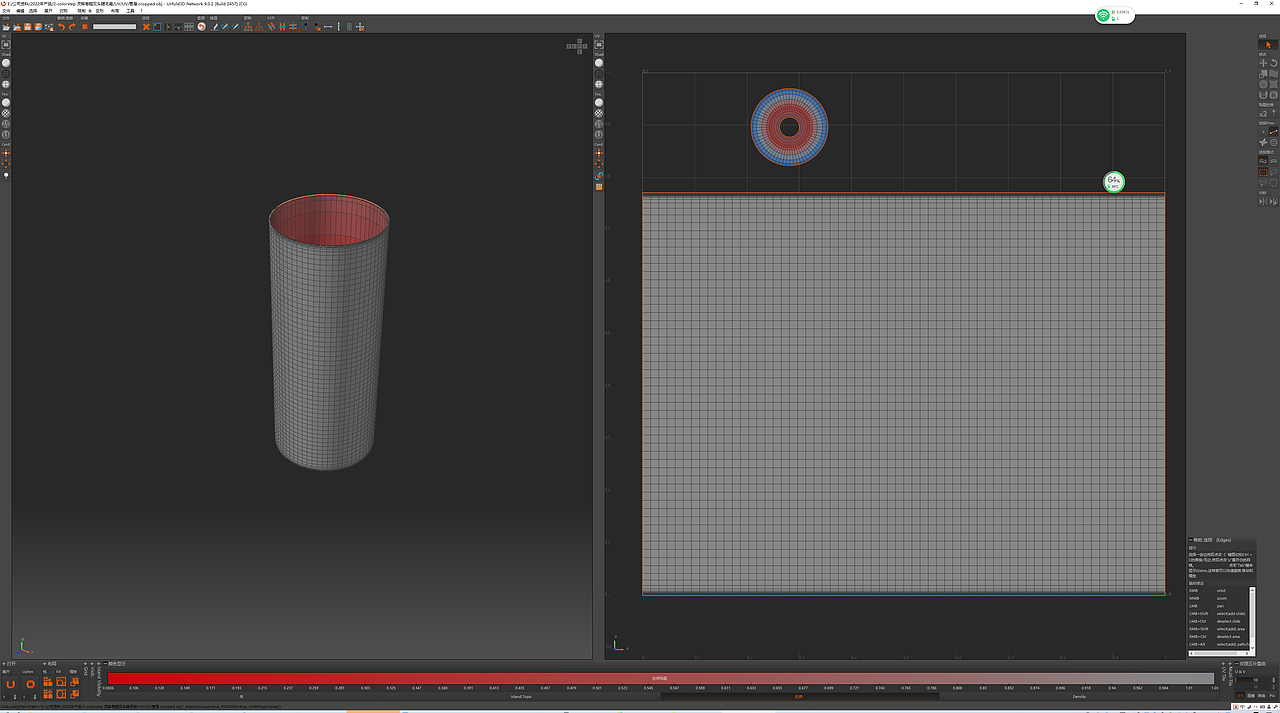Open the 选择 menu in menu bar
Screen dimensions: 1280x713
pos(32,11)
